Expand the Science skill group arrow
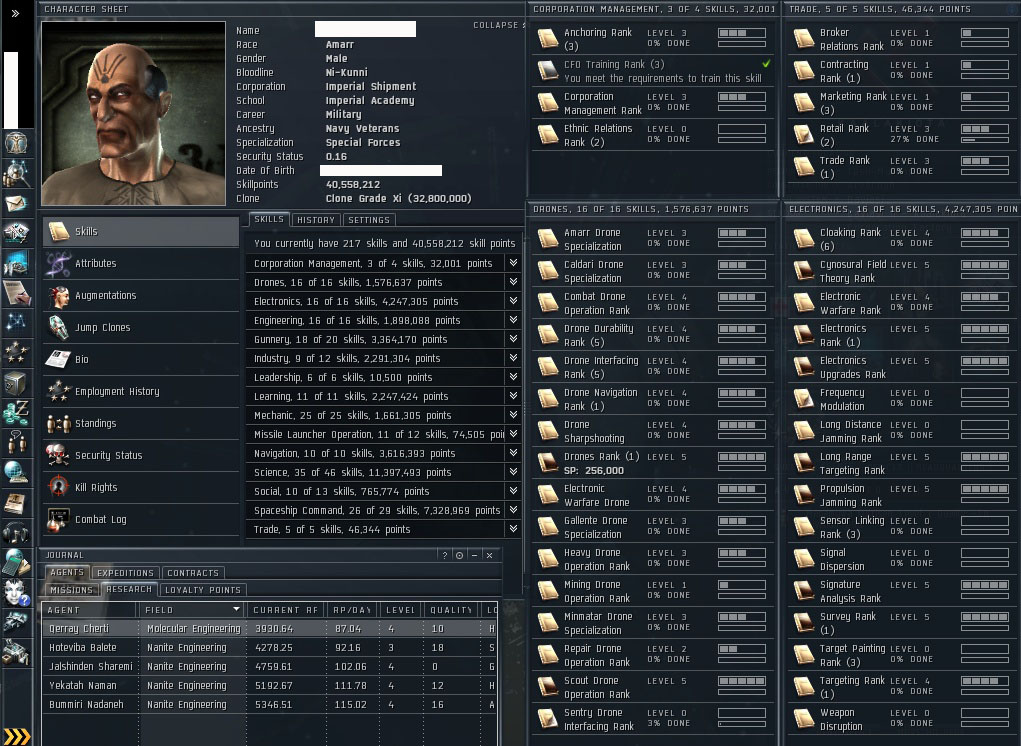The height and width of the screenshot is (746, 1021). [x=514, y=471]
